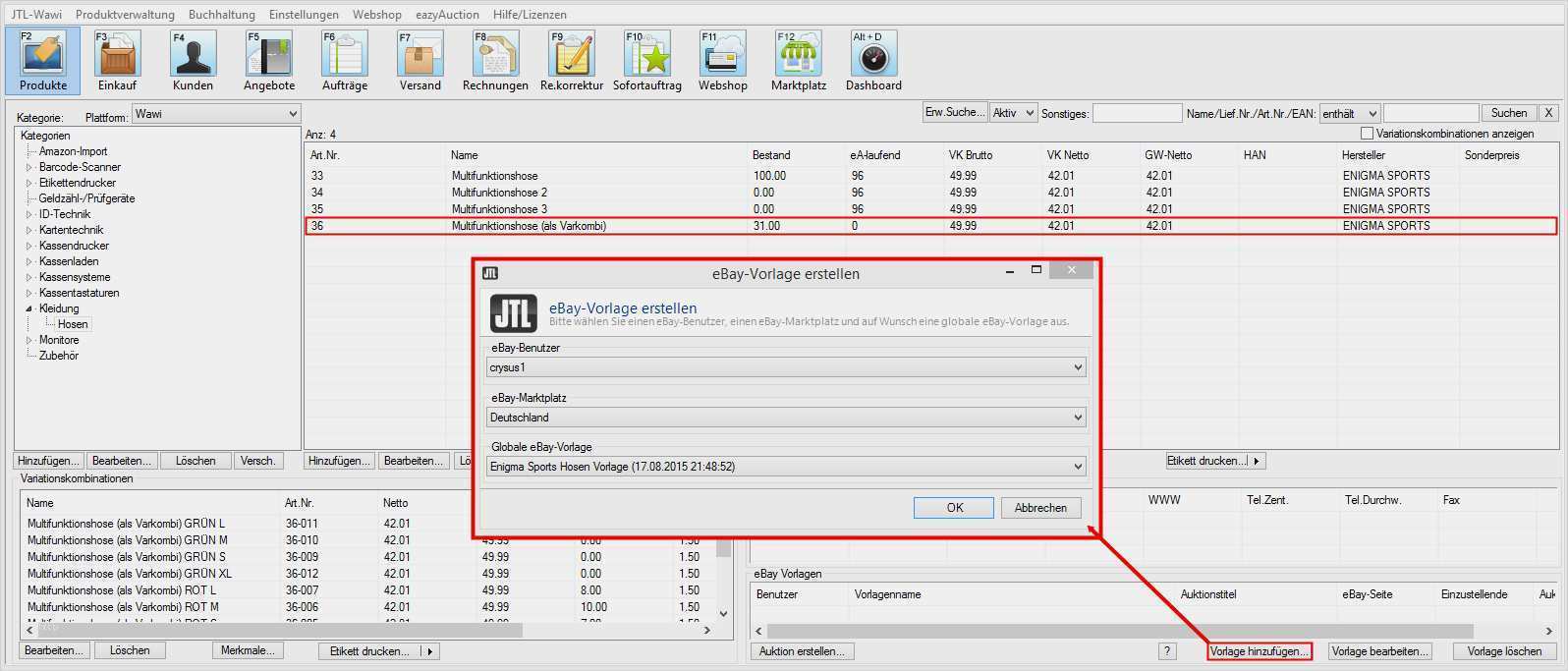Click the JTL logo in dialog header
The image size is (1568, 671).
point(514,313)
